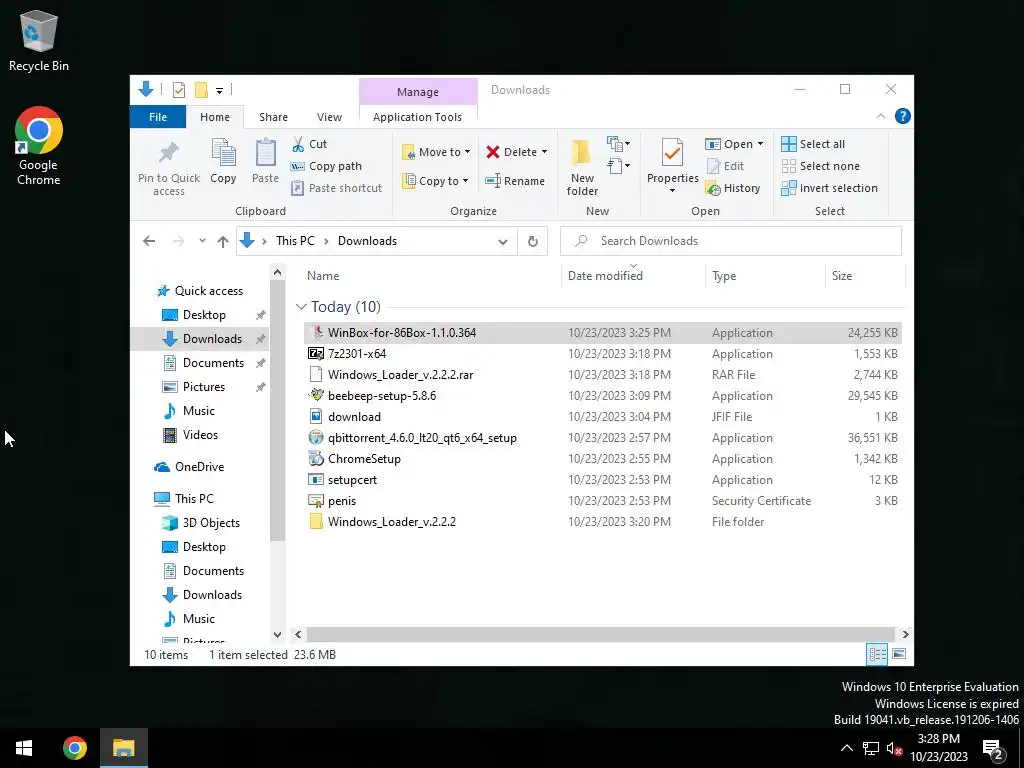This screenshot has width=1024, height=768.
Task: Click the horizontal scrollbar of file list
Action: click(600, 634)
